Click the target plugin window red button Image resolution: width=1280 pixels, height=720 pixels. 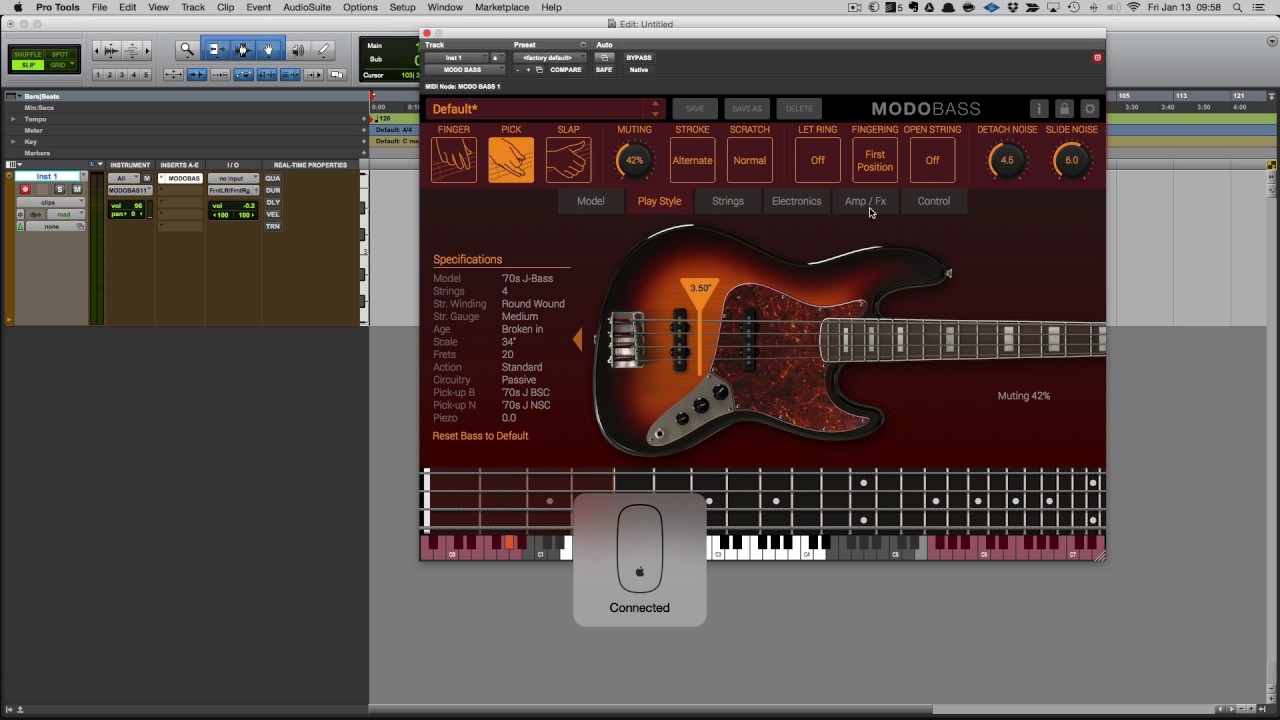1097,58
